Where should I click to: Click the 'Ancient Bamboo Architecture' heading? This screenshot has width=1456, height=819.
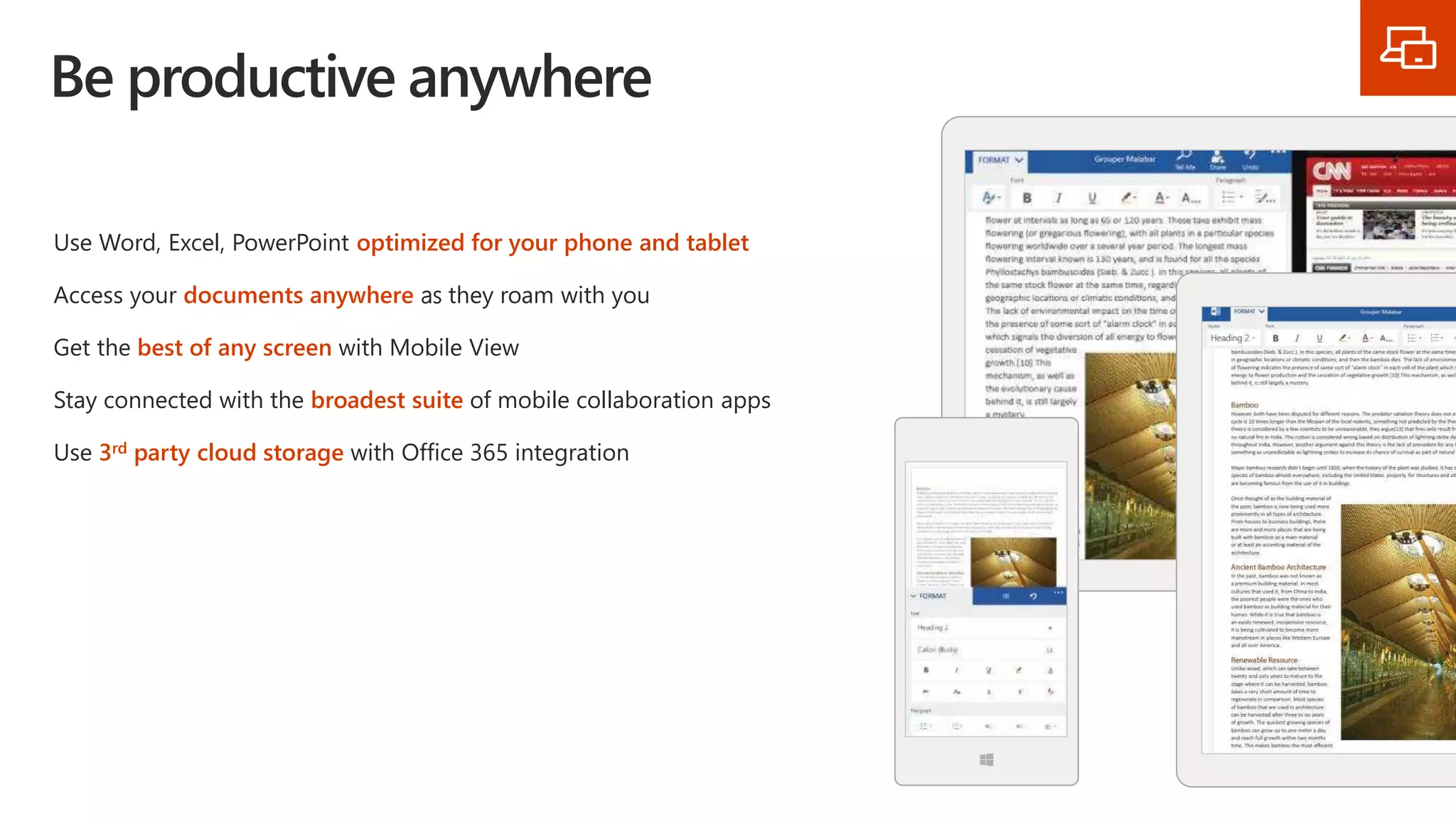pos(1278,567)
